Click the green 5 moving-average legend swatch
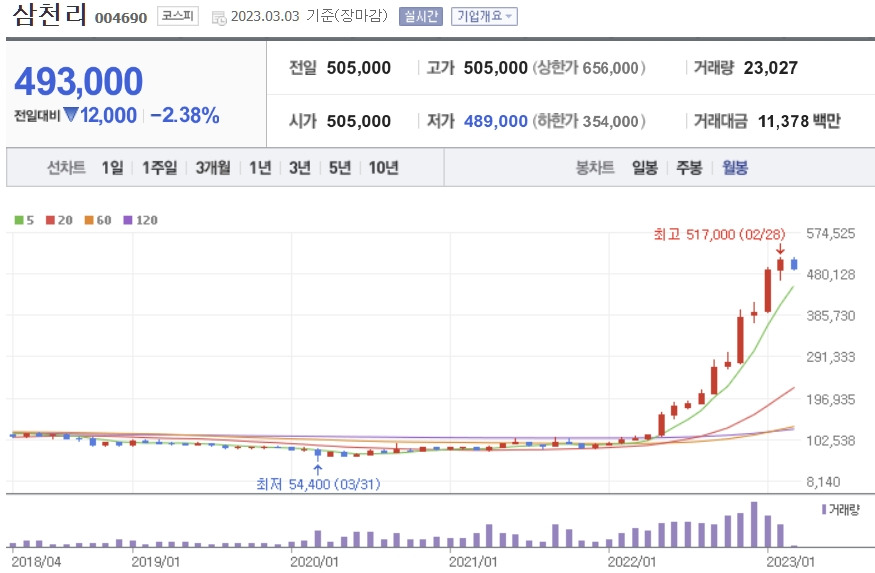Viewport: 875px width, 573px height. click(19, 220)
